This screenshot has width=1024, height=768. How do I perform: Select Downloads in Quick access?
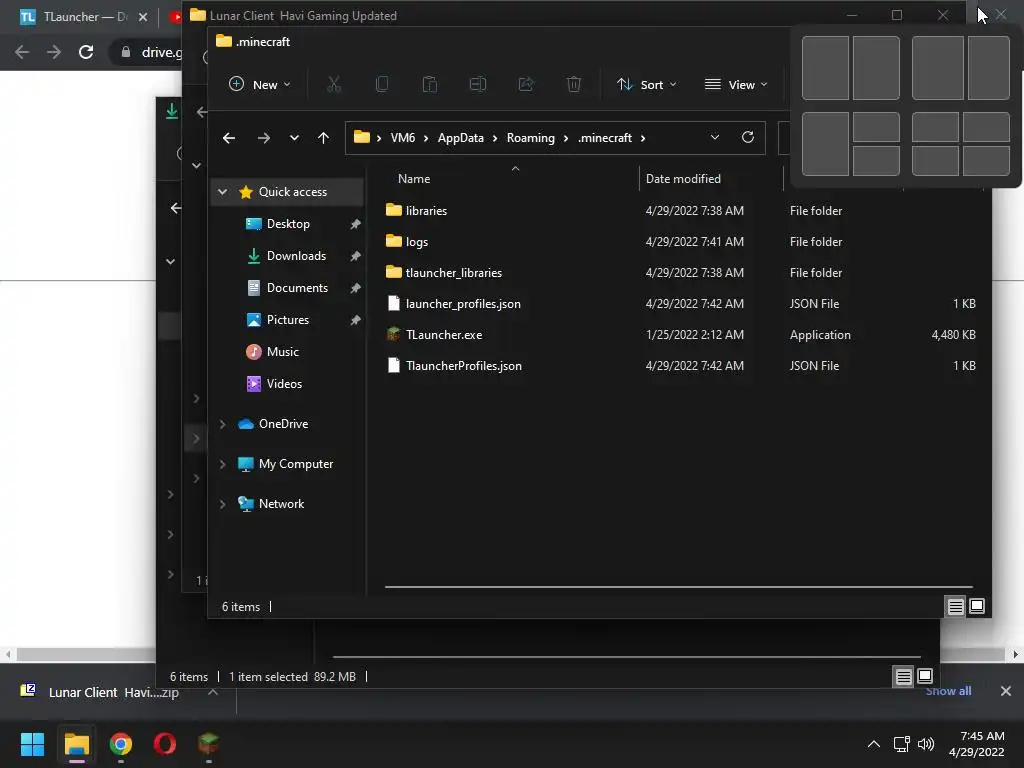296,256
